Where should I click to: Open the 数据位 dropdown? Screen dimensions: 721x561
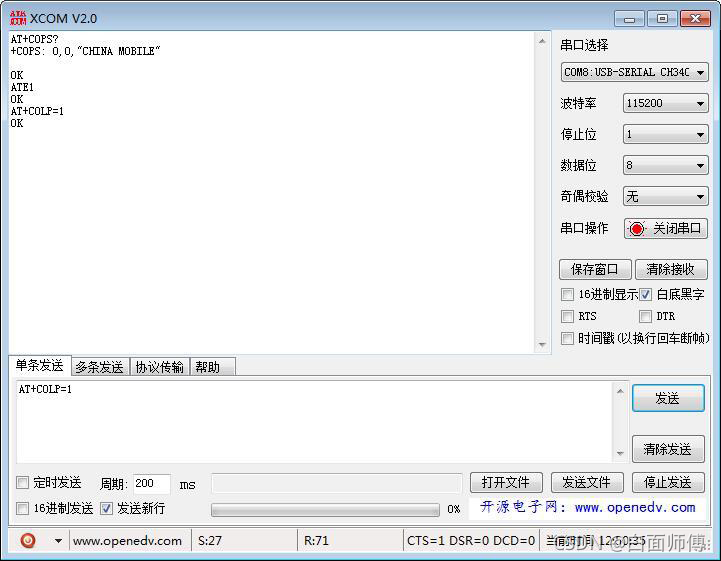(x=665, y=165)
